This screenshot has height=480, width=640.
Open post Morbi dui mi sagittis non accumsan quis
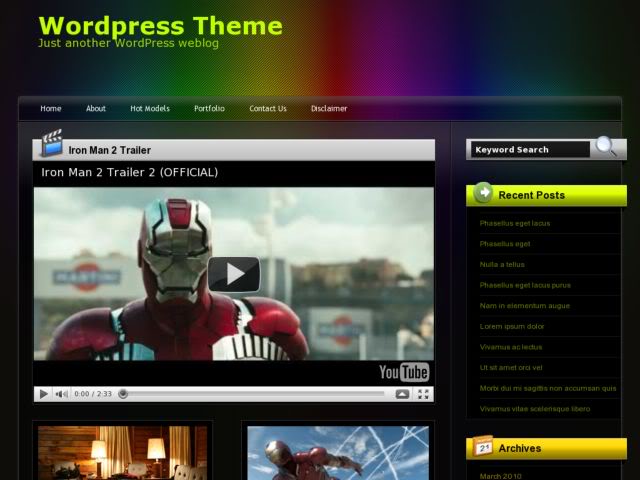tap(548, 388)
